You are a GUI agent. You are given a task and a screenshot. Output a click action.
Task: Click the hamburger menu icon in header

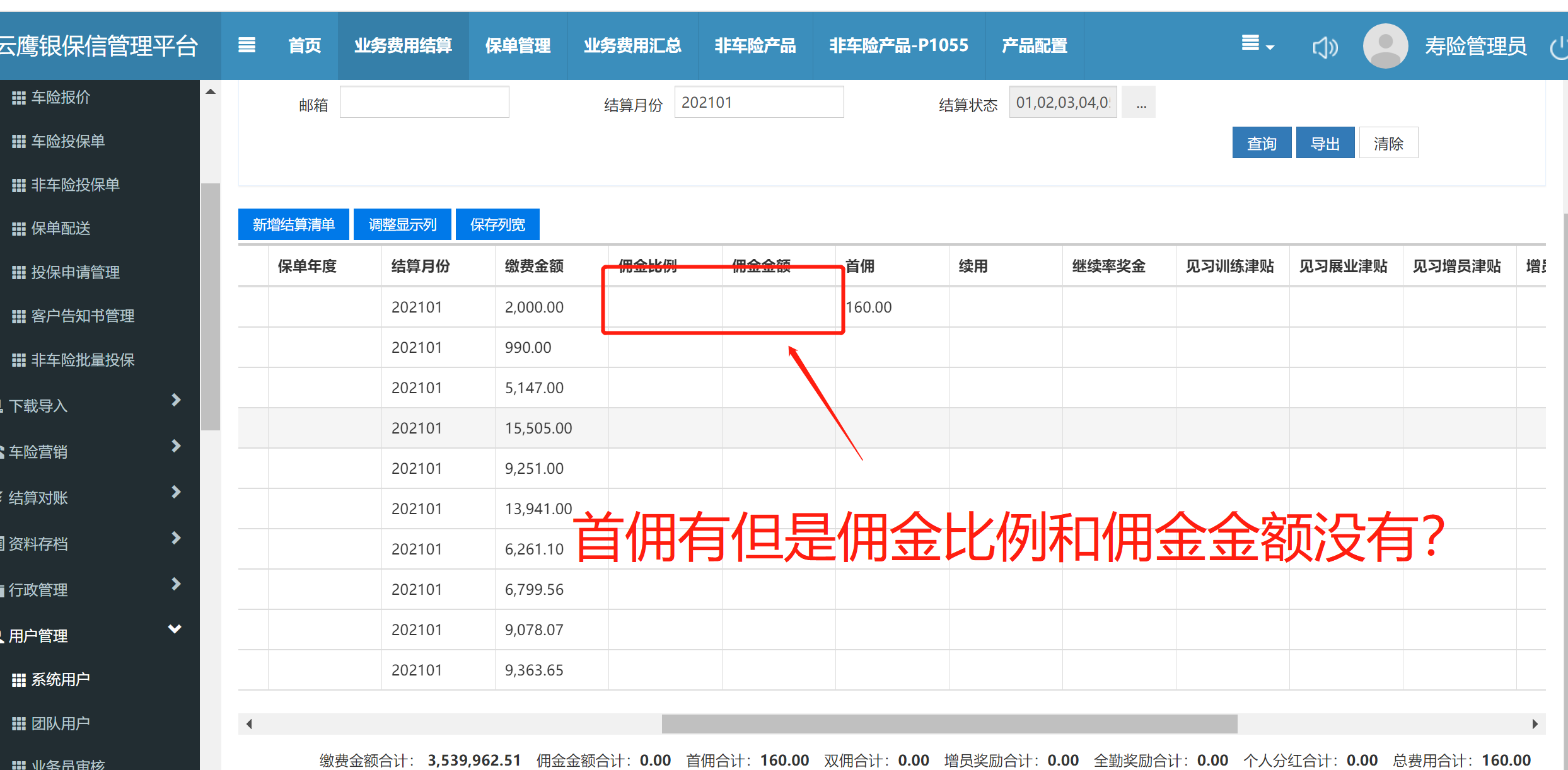247,45
